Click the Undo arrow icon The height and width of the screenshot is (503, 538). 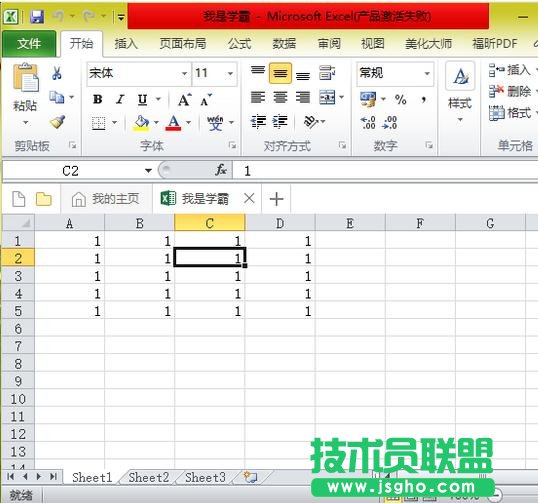click(59, 16)
